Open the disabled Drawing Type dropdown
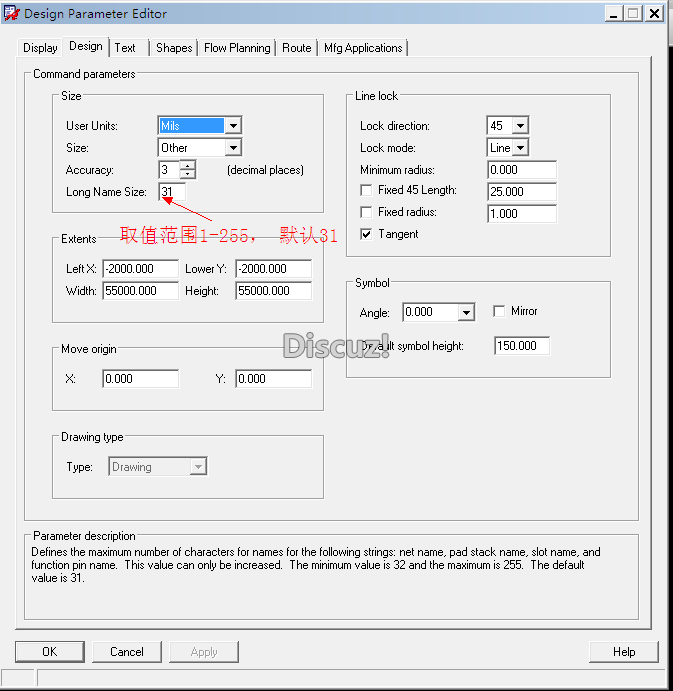Viewport: 673px width, 691px height. coord(198,466)
